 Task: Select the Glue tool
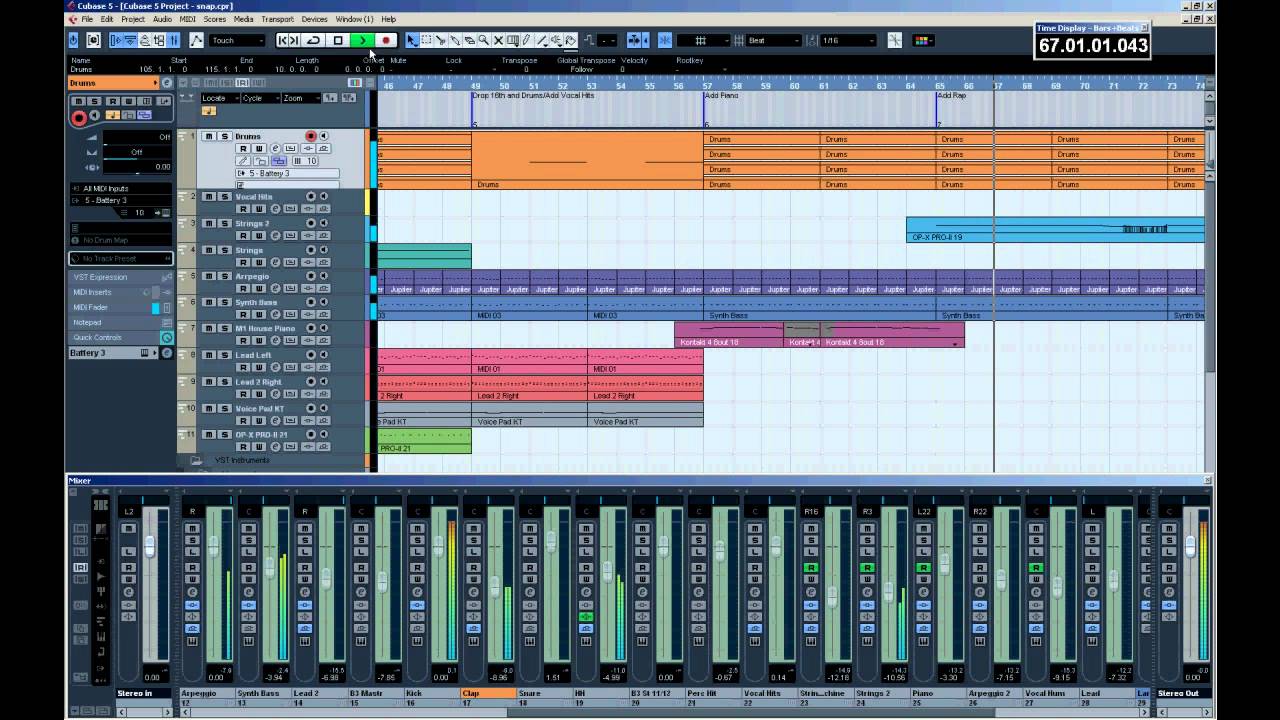coord(455,40)
